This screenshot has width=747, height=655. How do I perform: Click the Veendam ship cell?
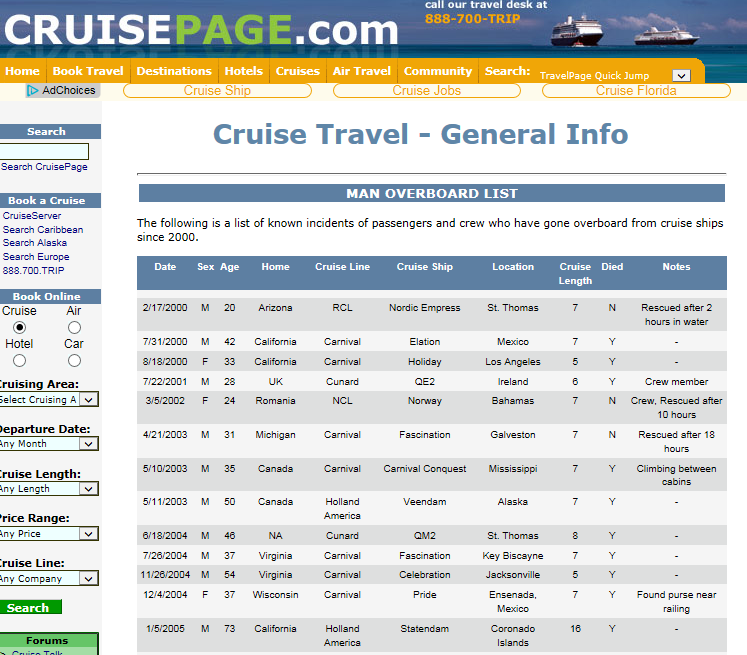pyautogui.click(x=424, y=502)
